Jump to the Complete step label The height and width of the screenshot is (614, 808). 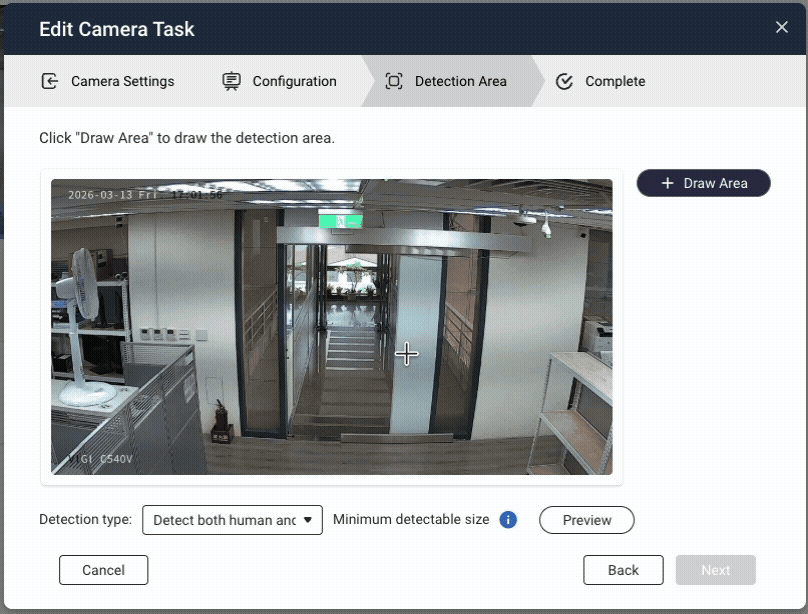click(615, 81)
